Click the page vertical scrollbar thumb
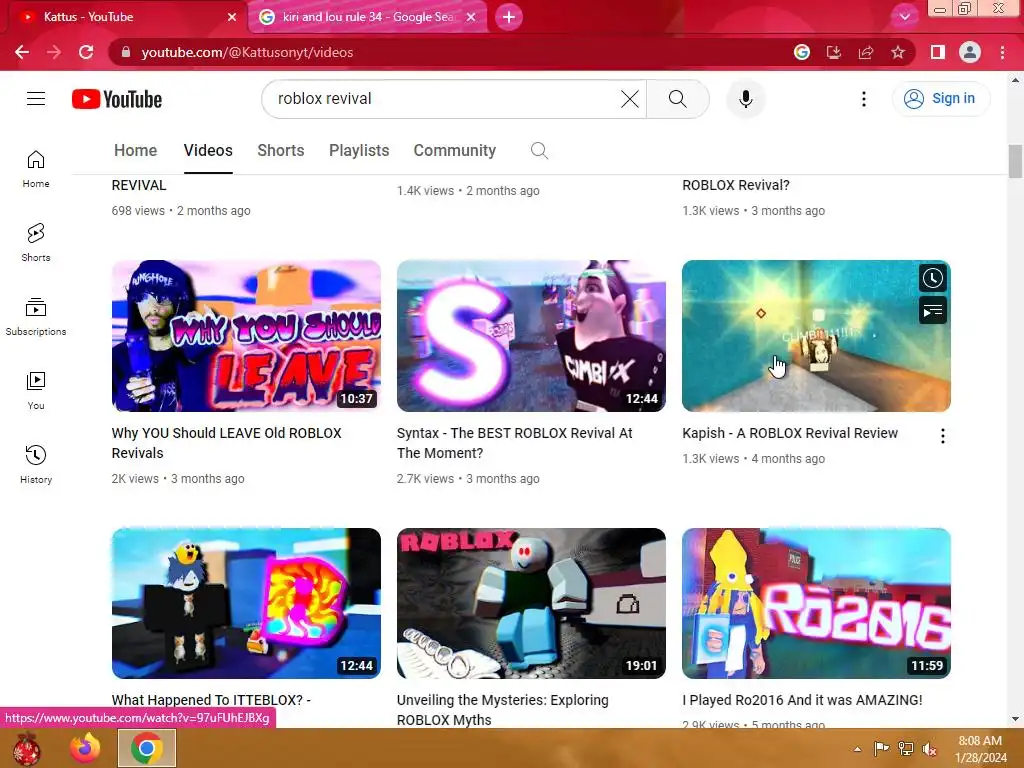The width and height of the screenshot is (1024, 768). pos(1015,161)
